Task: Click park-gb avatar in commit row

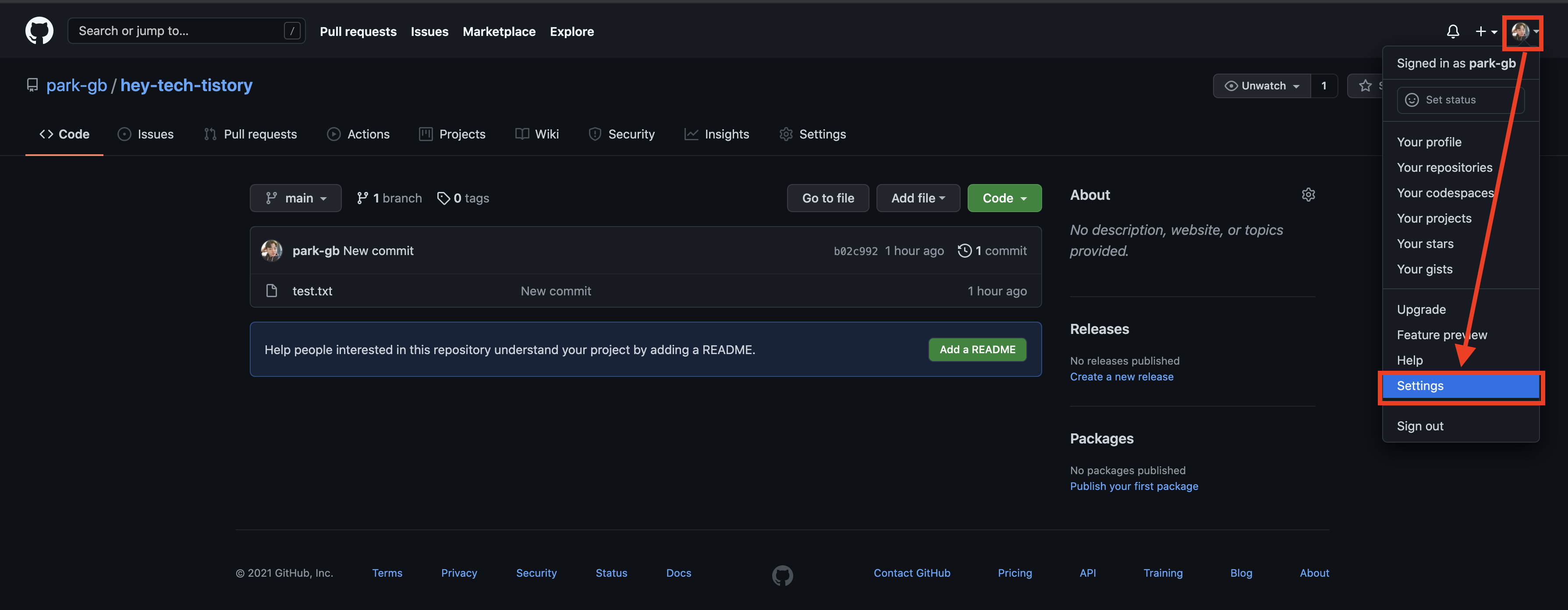Action: (x=271, y=251)
